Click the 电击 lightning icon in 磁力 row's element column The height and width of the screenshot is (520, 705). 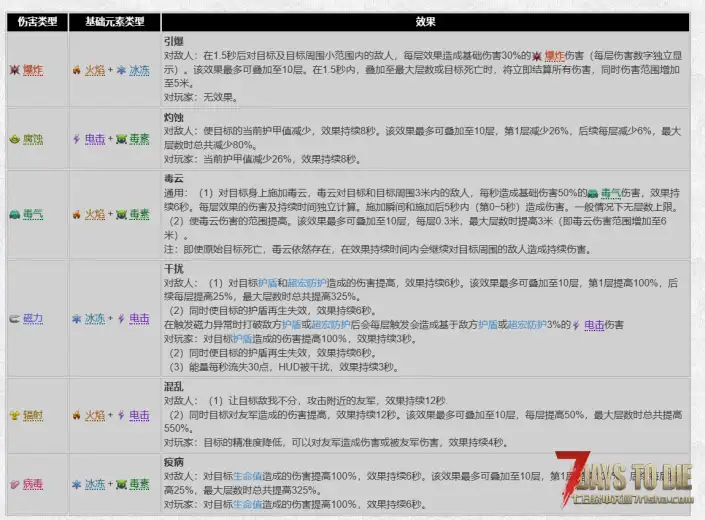[x=121, y=319]
